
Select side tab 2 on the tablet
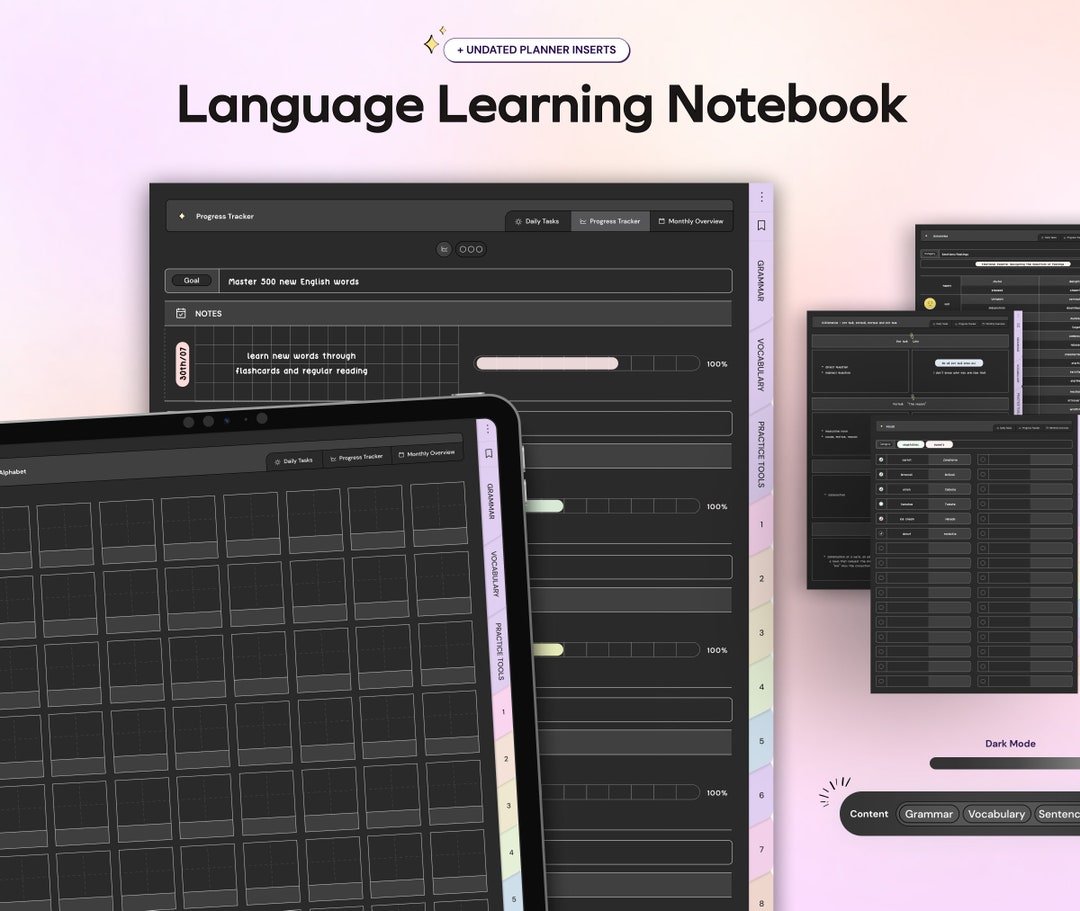click(506, 759)
